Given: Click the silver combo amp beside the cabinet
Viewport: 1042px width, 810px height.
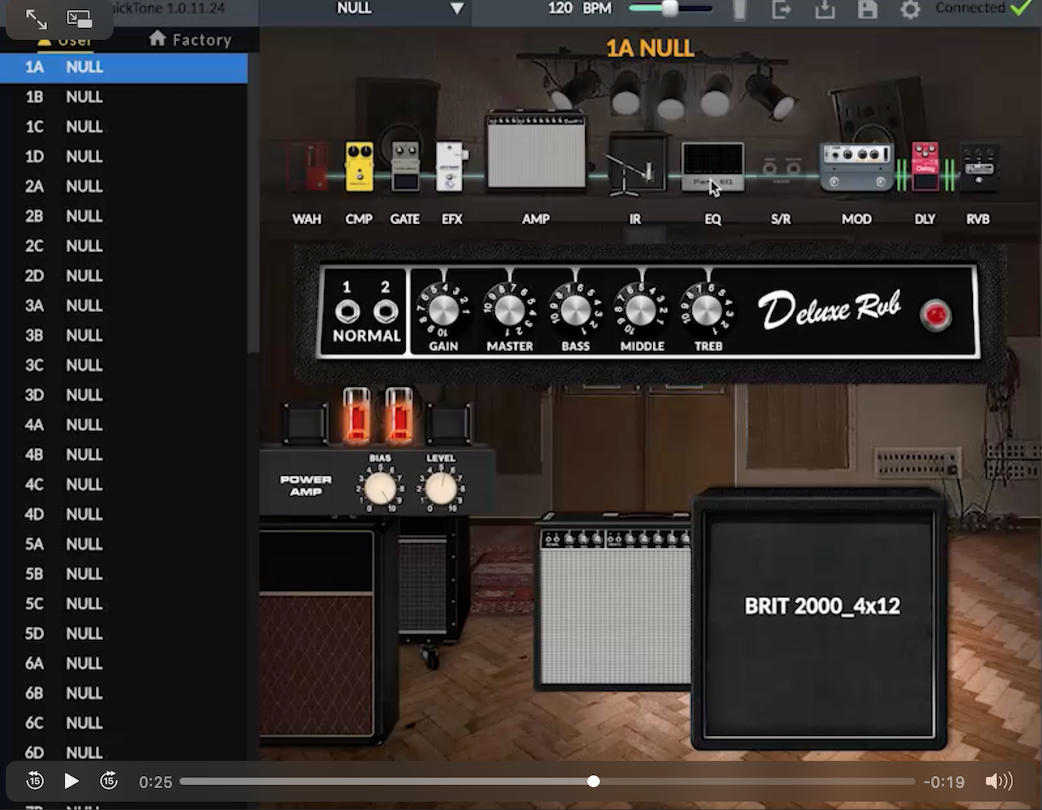Looking at the screenshot, I should [614, 601].
